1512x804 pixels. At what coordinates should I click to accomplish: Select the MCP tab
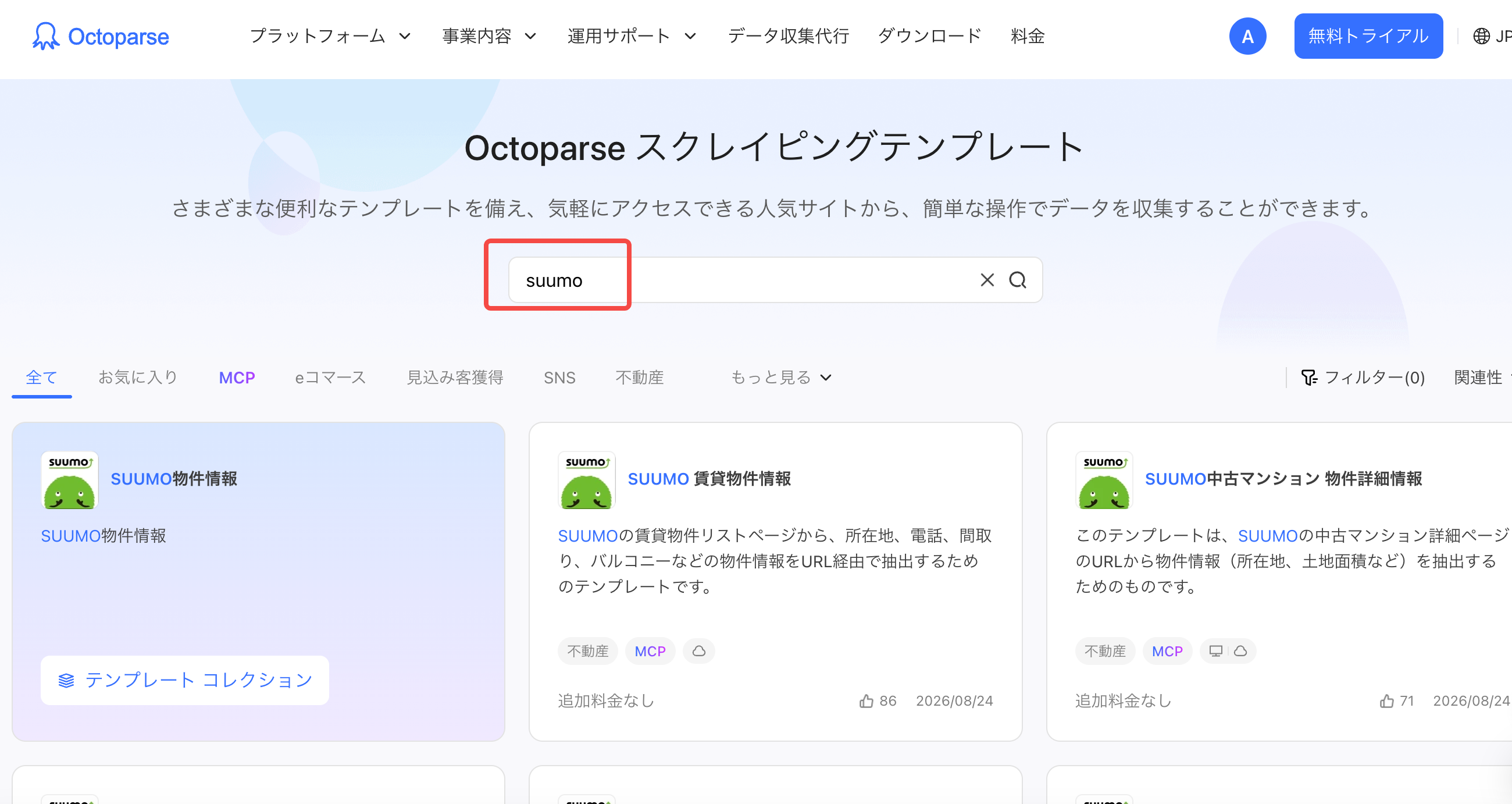pos(237,378)
